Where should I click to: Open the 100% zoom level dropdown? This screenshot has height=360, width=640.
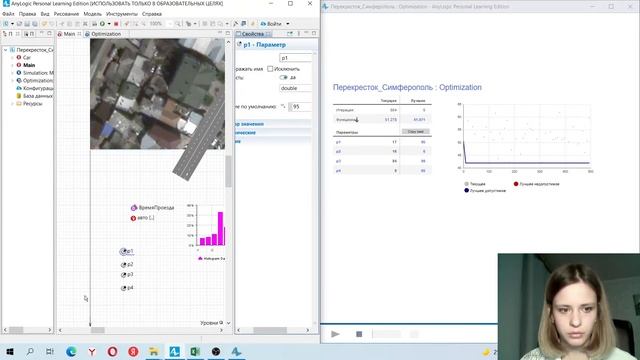click(170, 24)
